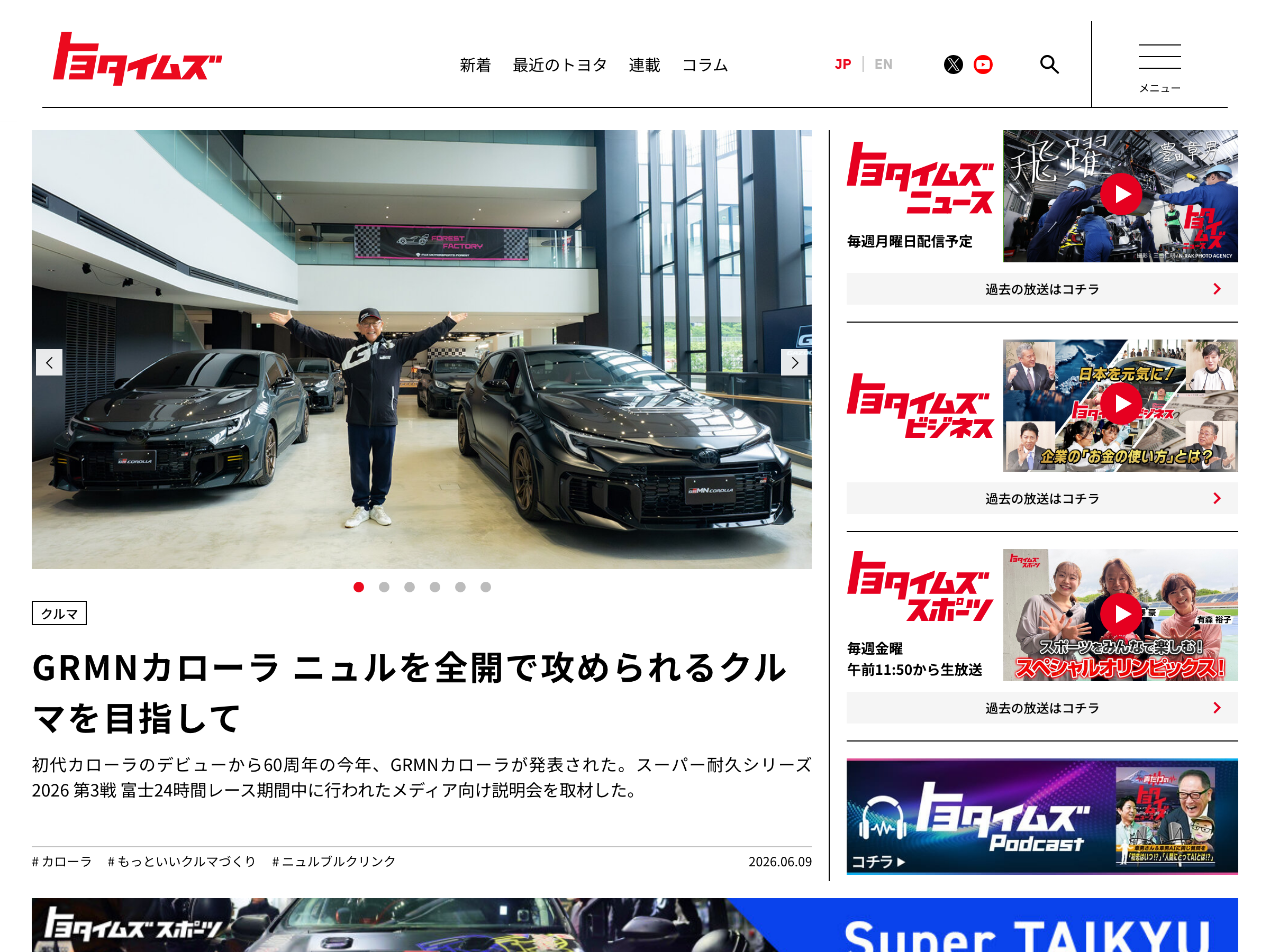The height and width of the screenshot is (952, 1270).
Task: Open the search magnifier icon
Action: [1049, 65]
